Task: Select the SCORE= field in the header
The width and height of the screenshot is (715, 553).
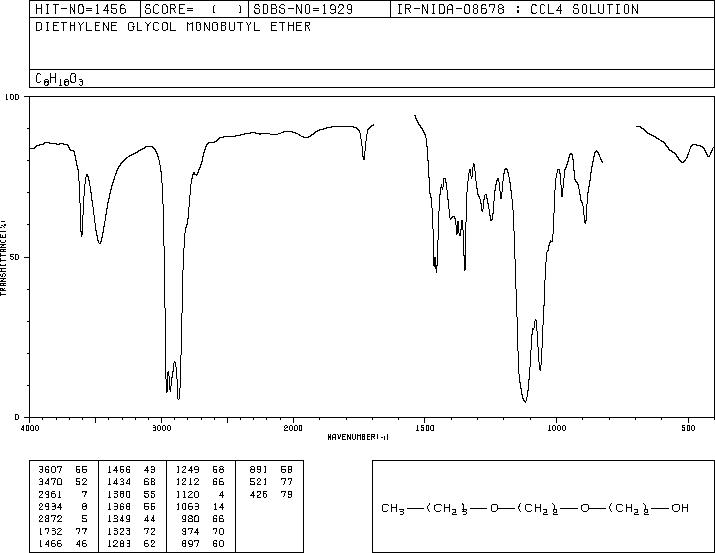Action: 193,9
